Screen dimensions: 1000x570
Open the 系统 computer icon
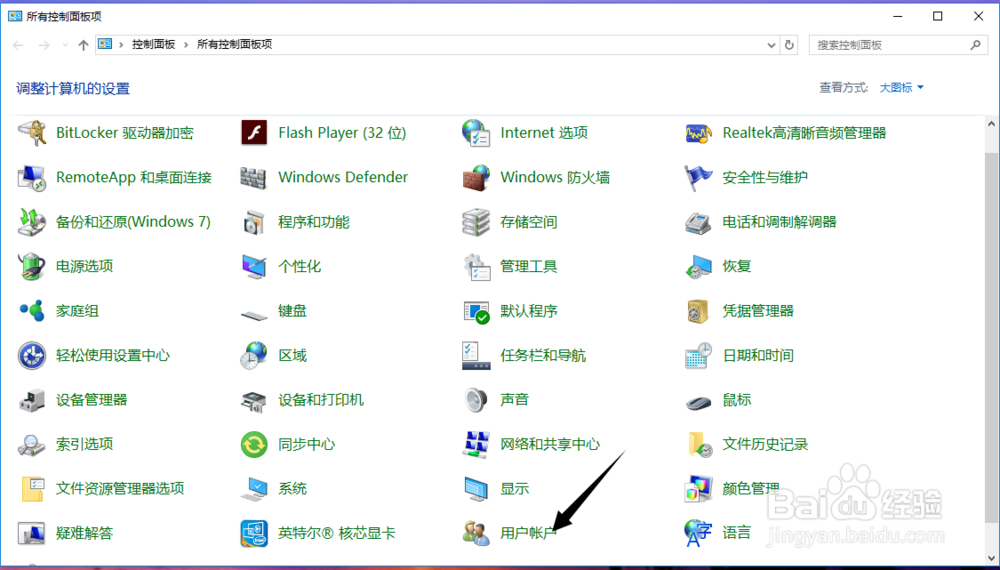coord(254,489)
